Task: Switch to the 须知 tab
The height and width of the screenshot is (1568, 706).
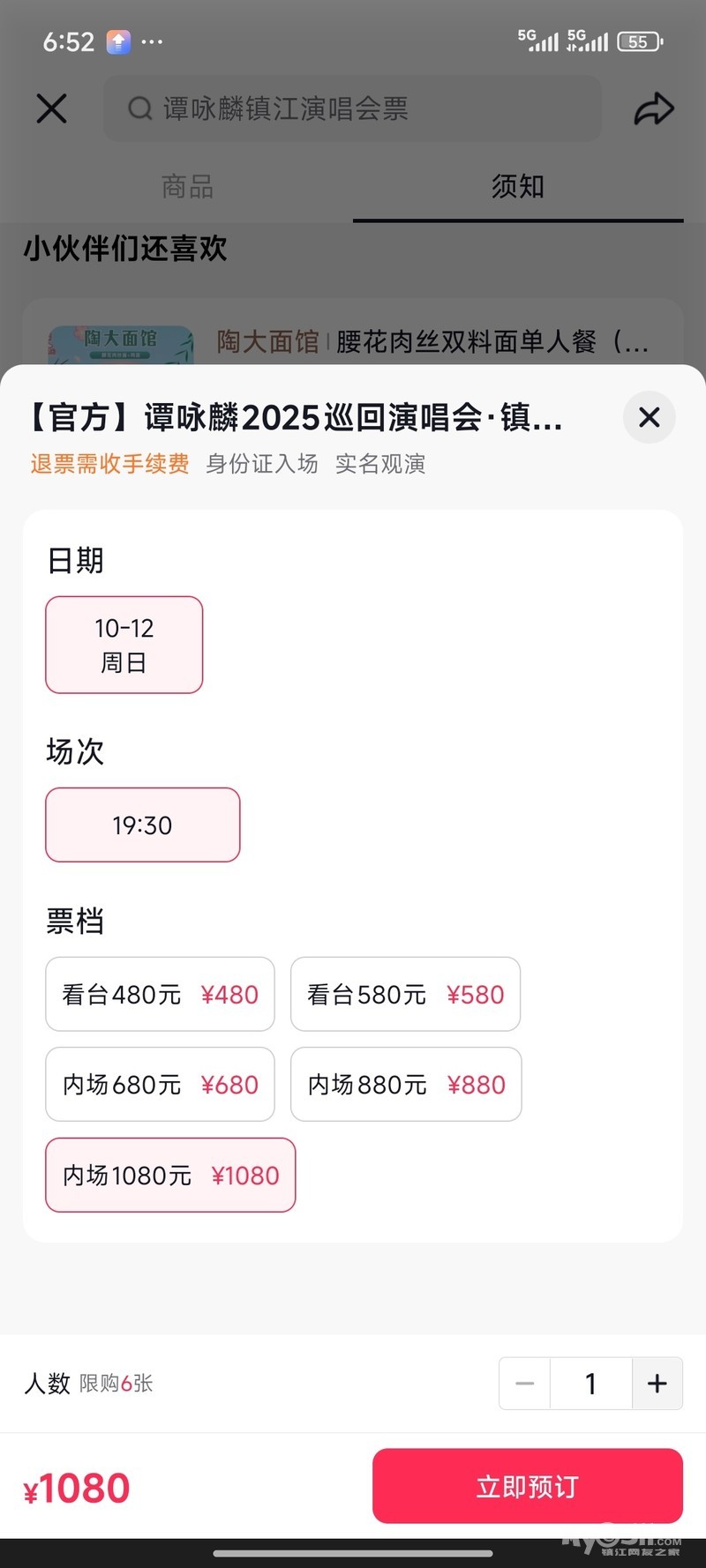Action: [x=518, y=187]
